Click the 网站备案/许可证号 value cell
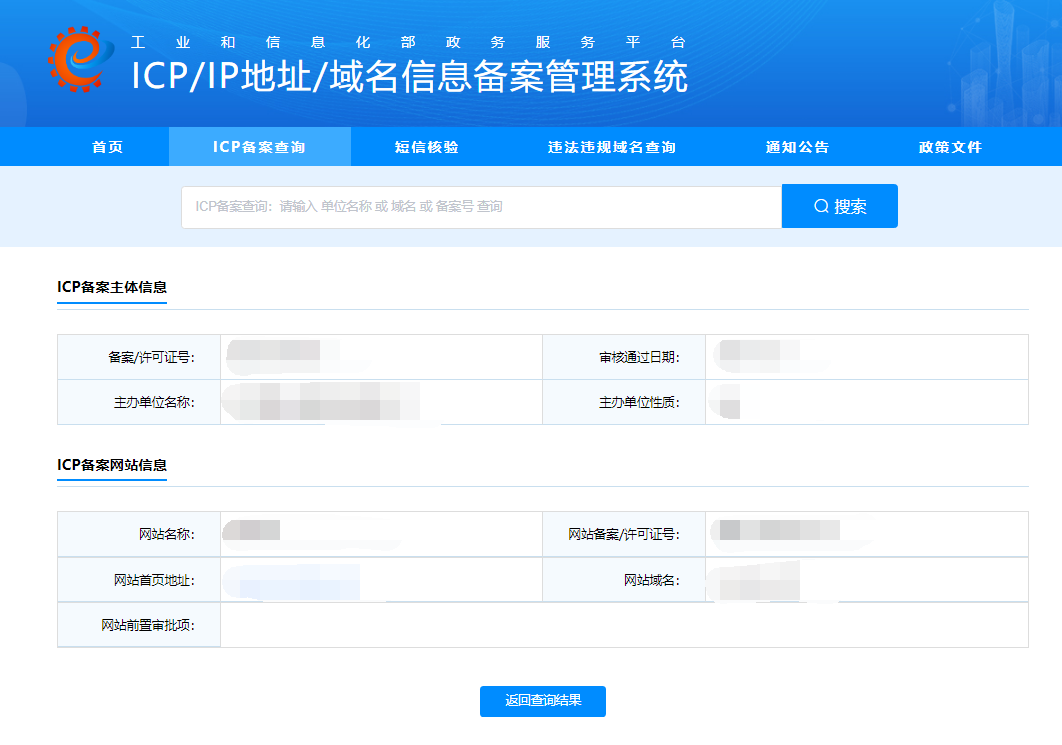The width and height of the screenshot is (1062, 745). point(867,534)
